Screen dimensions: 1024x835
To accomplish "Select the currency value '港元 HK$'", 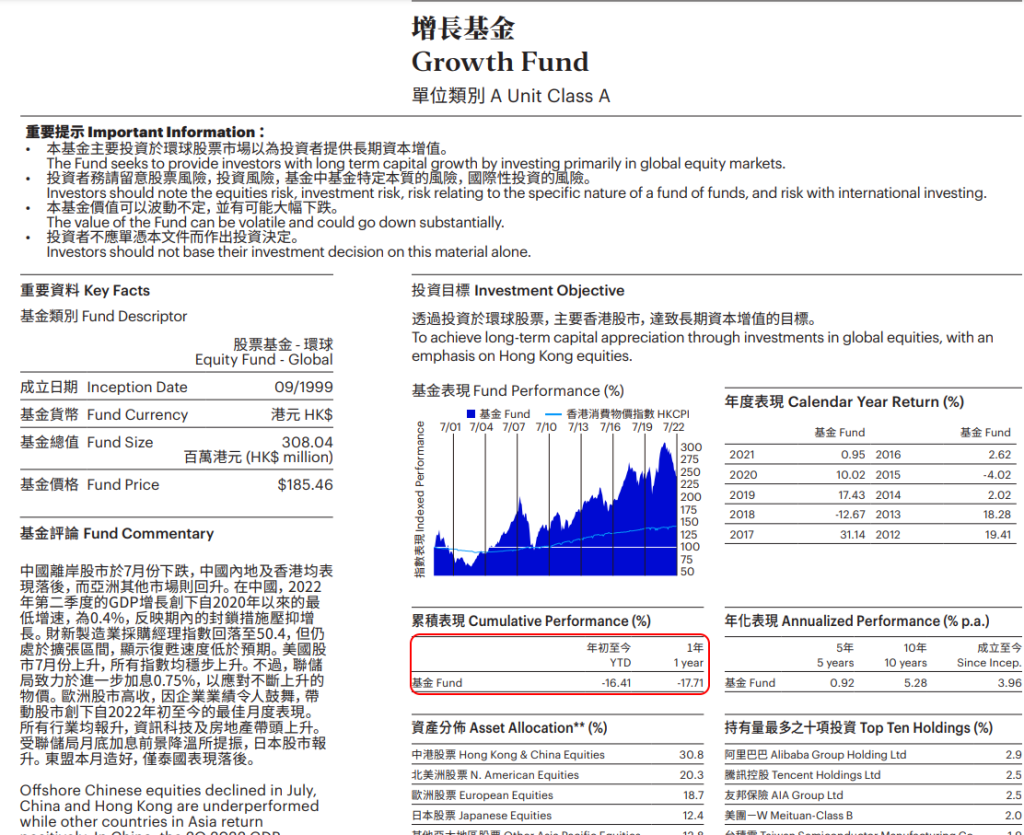I will (x=302, y=415).
